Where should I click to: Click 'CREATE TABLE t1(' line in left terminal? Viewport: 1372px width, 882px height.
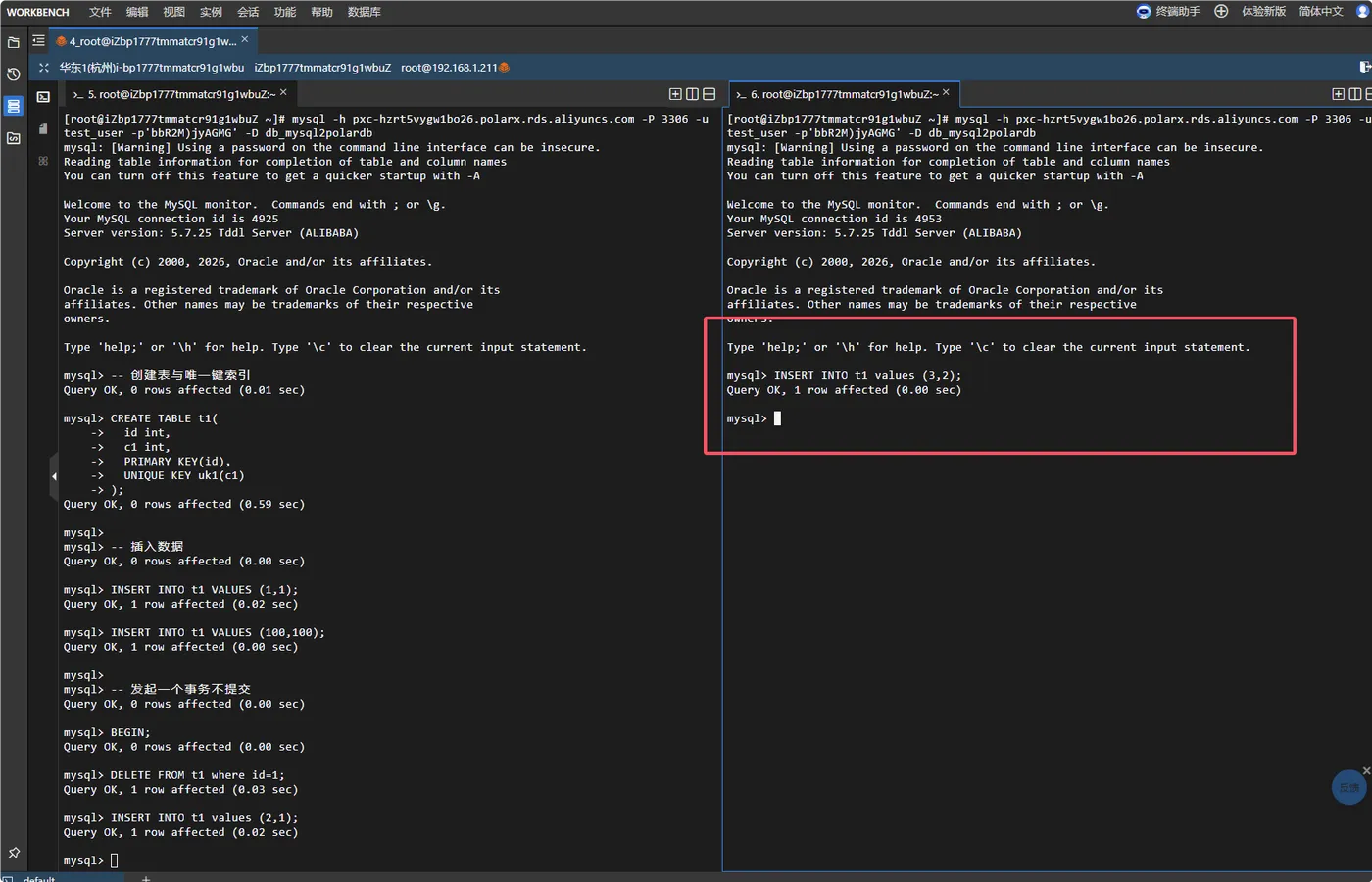point(164,418)
